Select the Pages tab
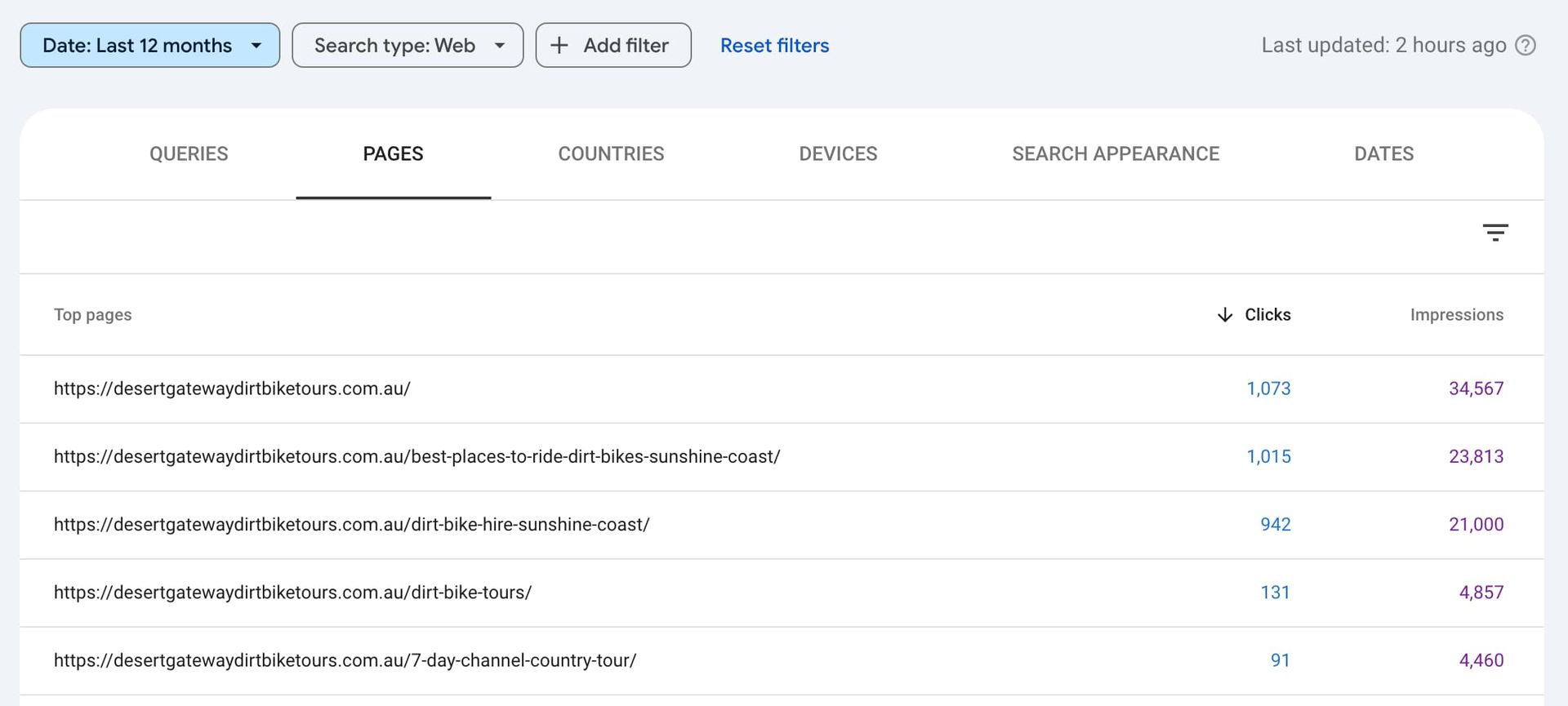Screen dimensions: 1568x706 point(393,154)
